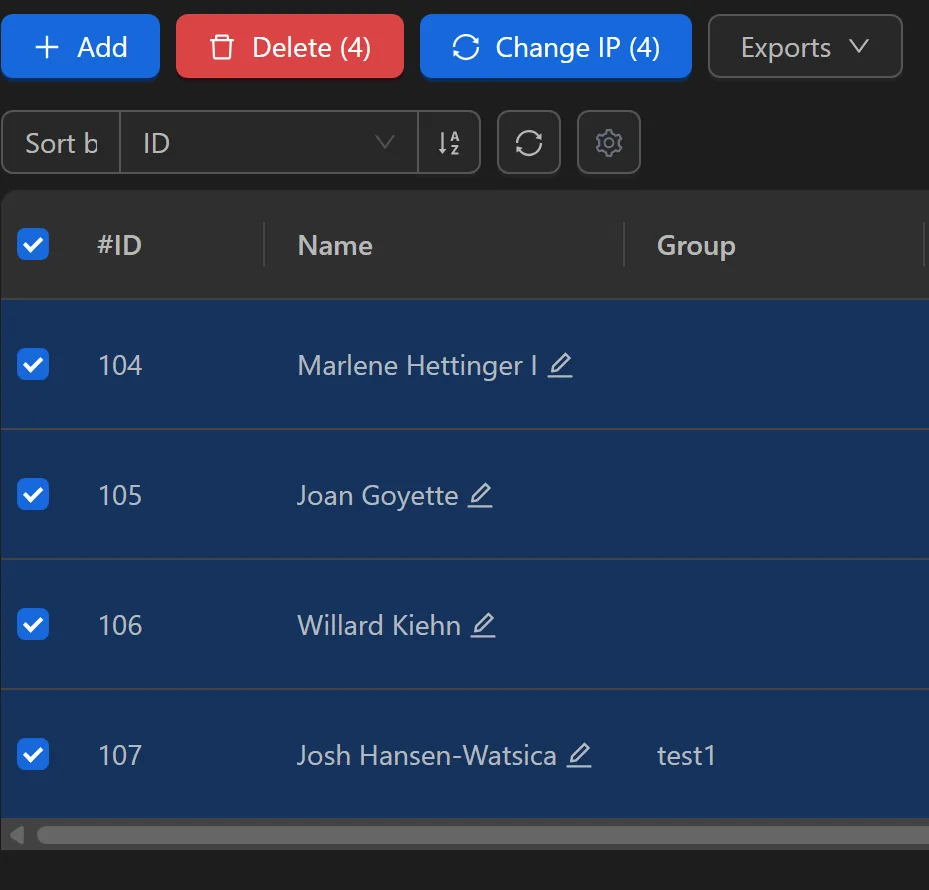
Task: Click the blue Add button
Action: (x=80, y=47)
